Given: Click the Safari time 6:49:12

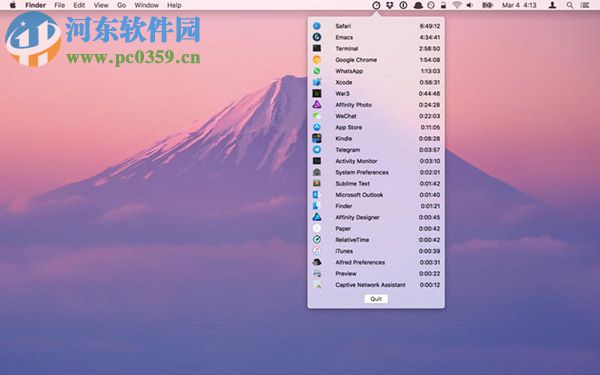Looking at the screenshot, I should click(430, 26).
